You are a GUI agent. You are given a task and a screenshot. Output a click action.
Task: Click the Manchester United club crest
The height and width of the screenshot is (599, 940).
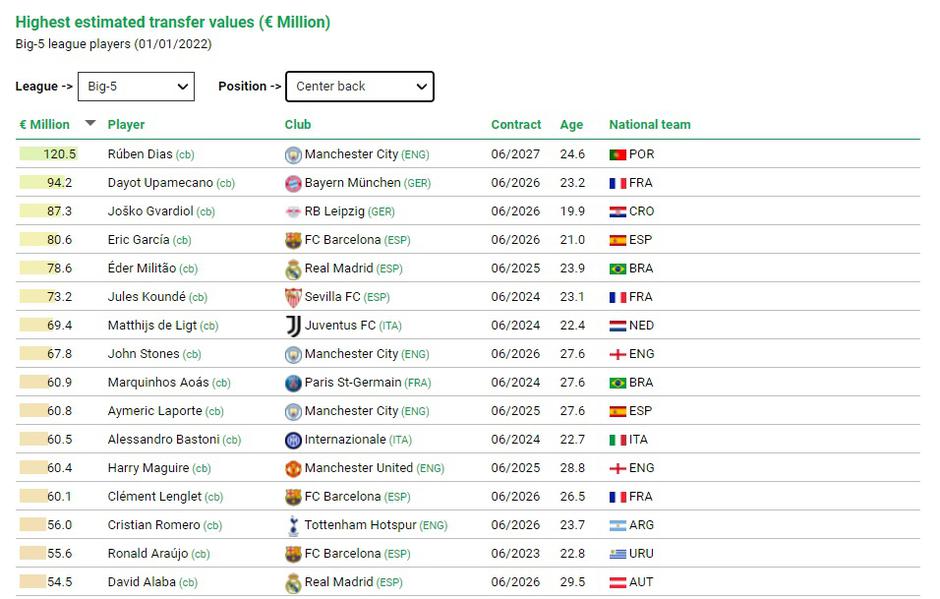click(x=293, y=468)
